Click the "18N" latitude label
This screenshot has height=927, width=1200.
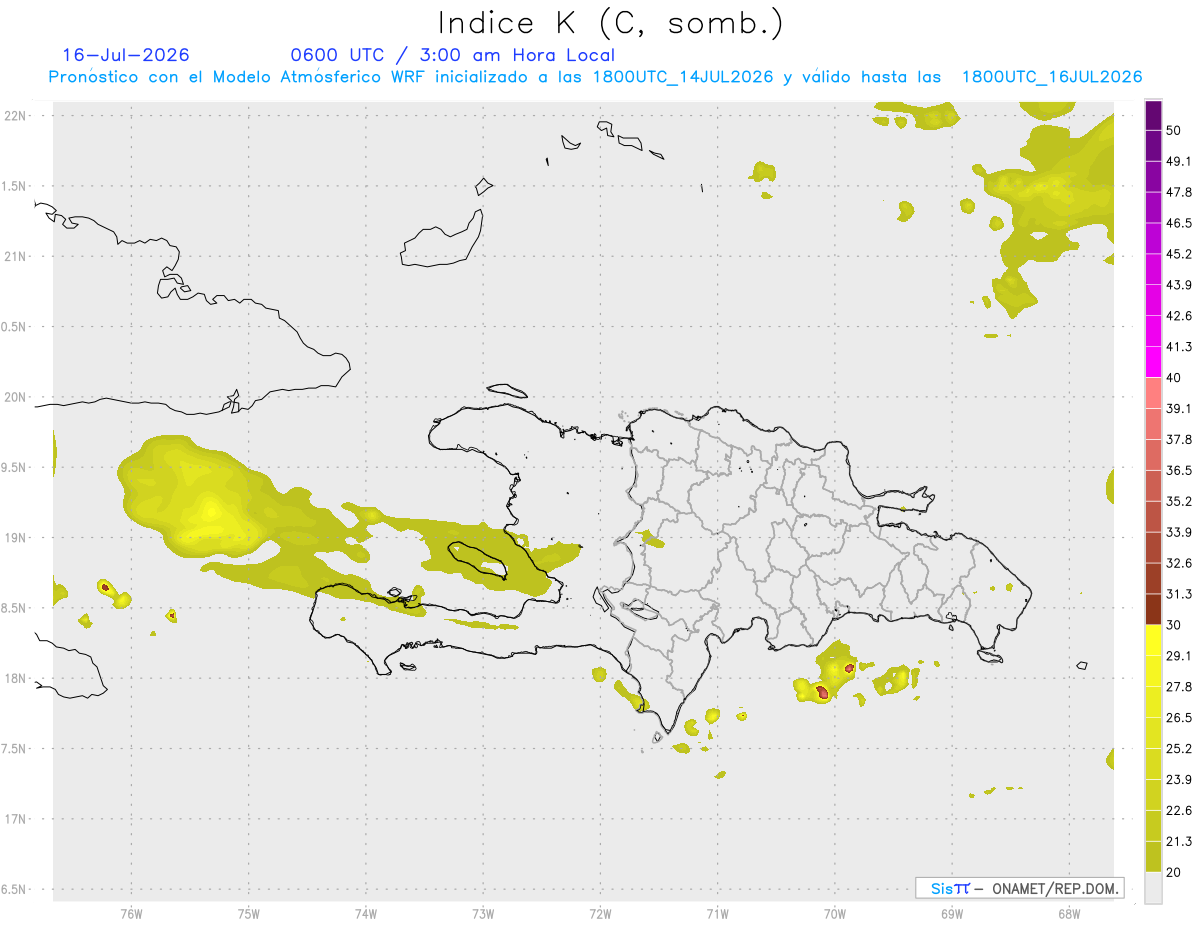tap(17, 678)
